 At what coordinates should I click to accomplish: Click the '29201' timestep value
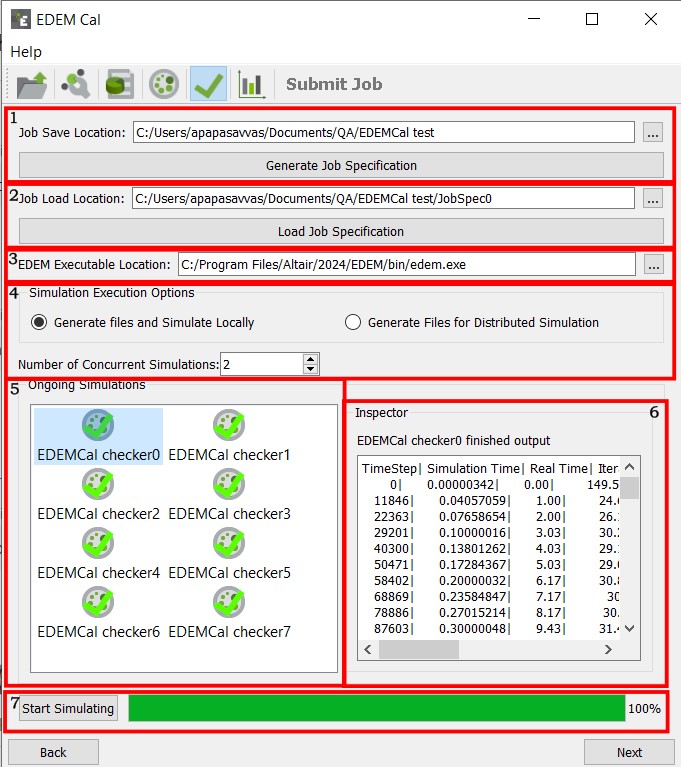391,533
